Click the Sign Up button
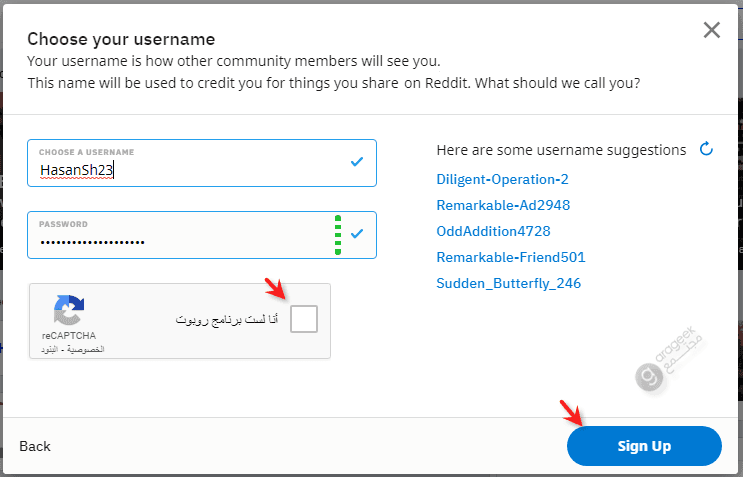Viewport: 743px width, 477px height. pos(644,446)
